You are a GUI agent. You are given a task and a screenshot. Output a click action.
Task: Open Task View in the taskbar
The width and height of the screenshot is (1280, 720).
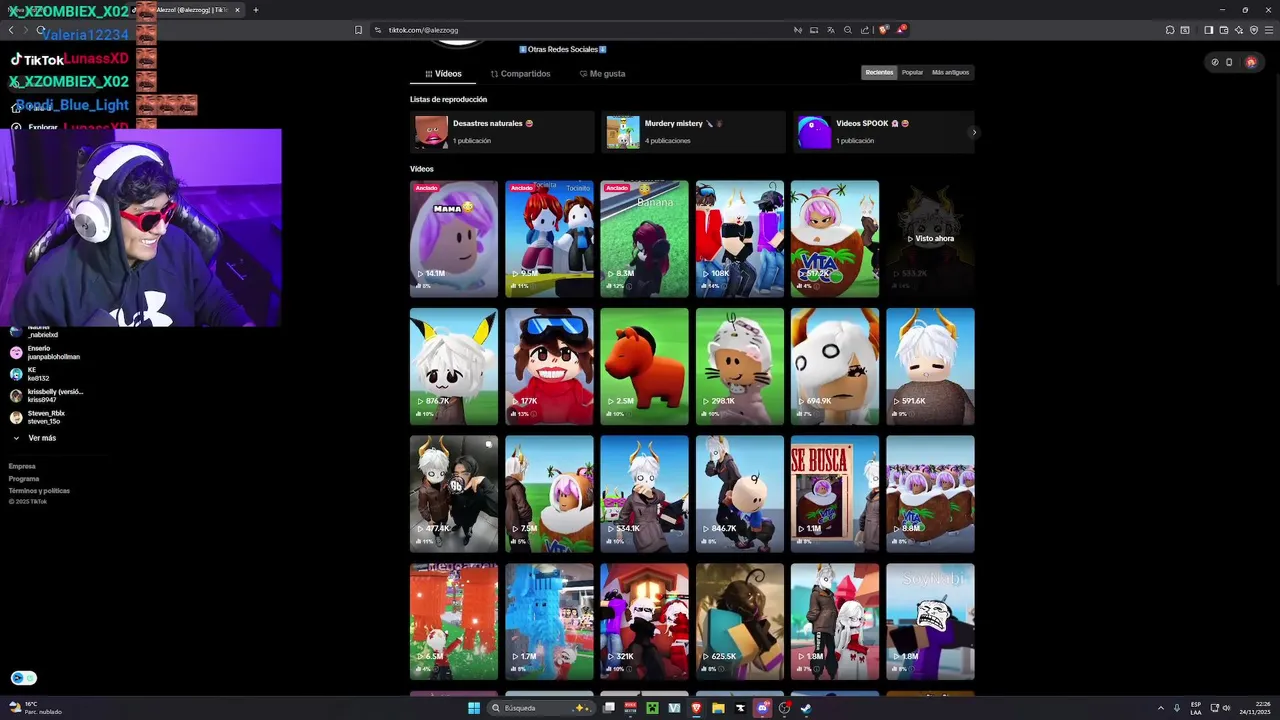click(x=609, y=708)
